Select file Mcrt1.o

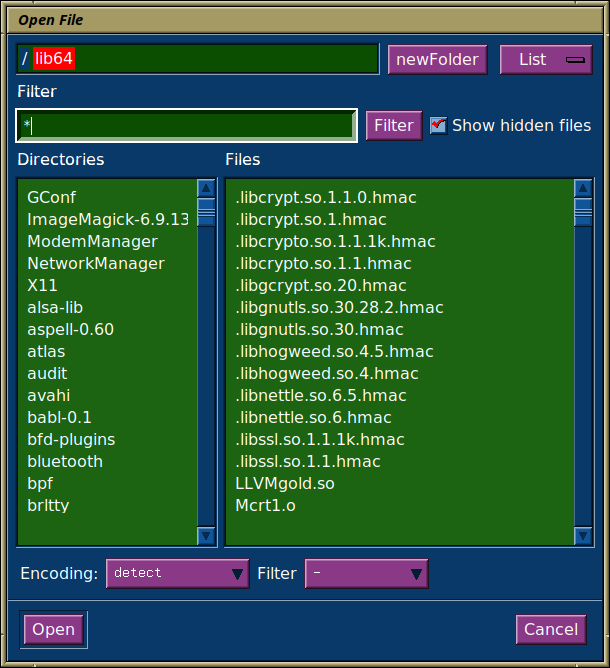pyautogui.click(x=400, y=506)
